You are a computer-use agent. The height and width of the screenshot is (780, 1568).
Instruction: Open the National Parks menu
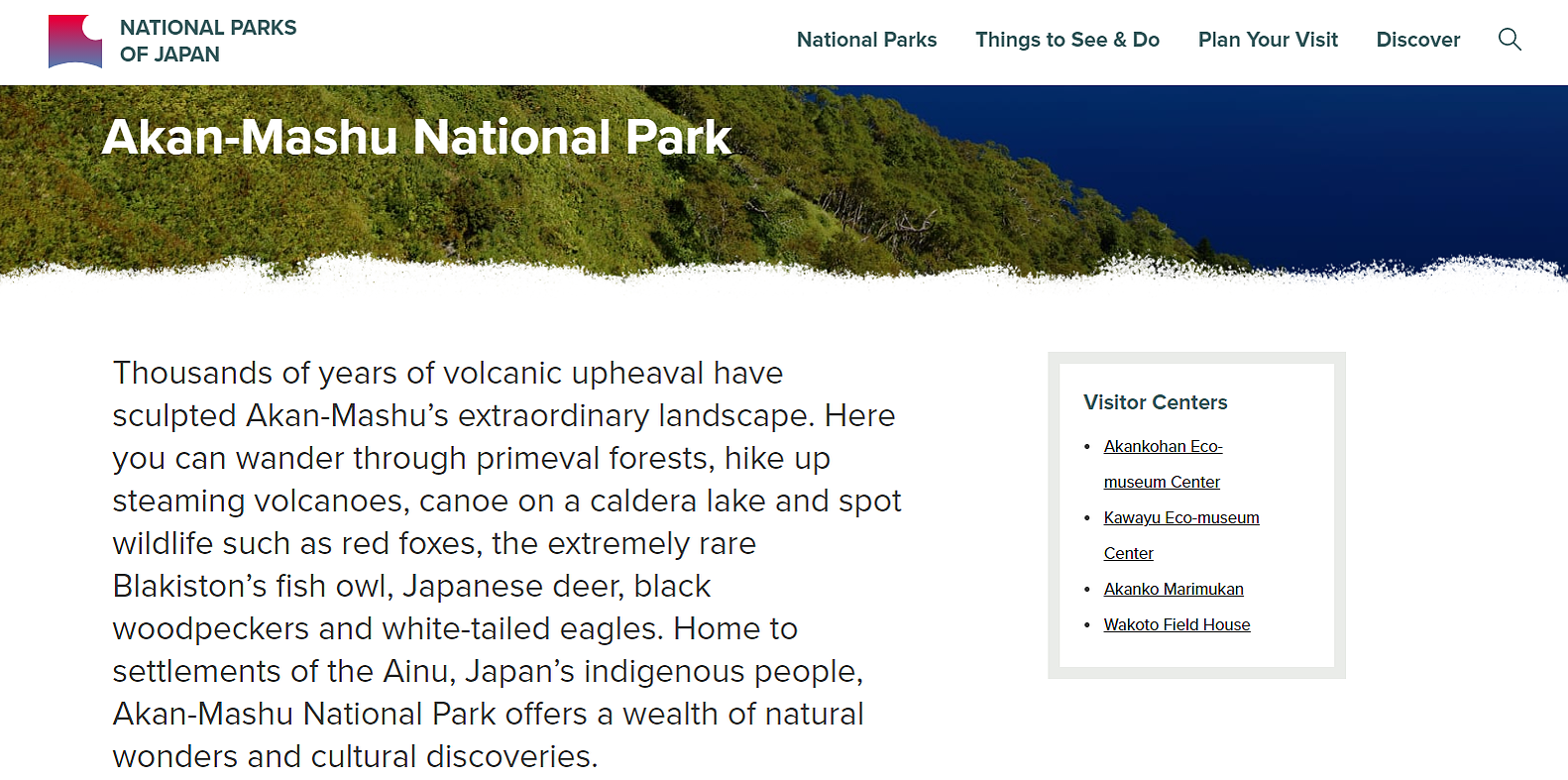click(x=866, y=40)
